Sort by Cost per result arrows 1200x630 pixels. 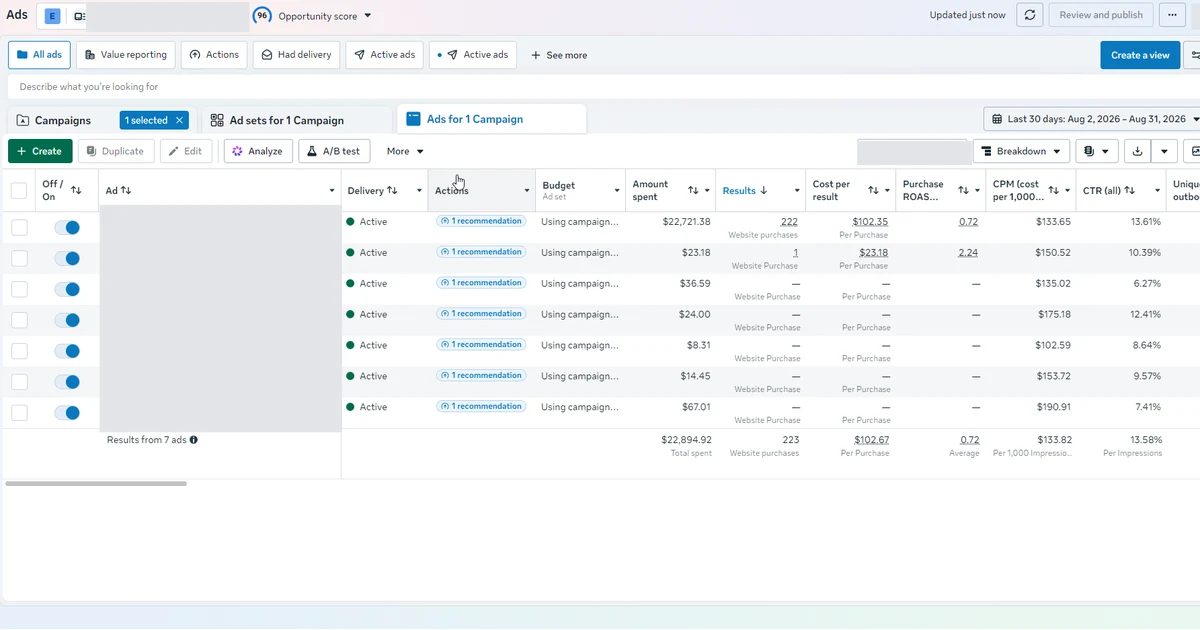click(873, 190)
